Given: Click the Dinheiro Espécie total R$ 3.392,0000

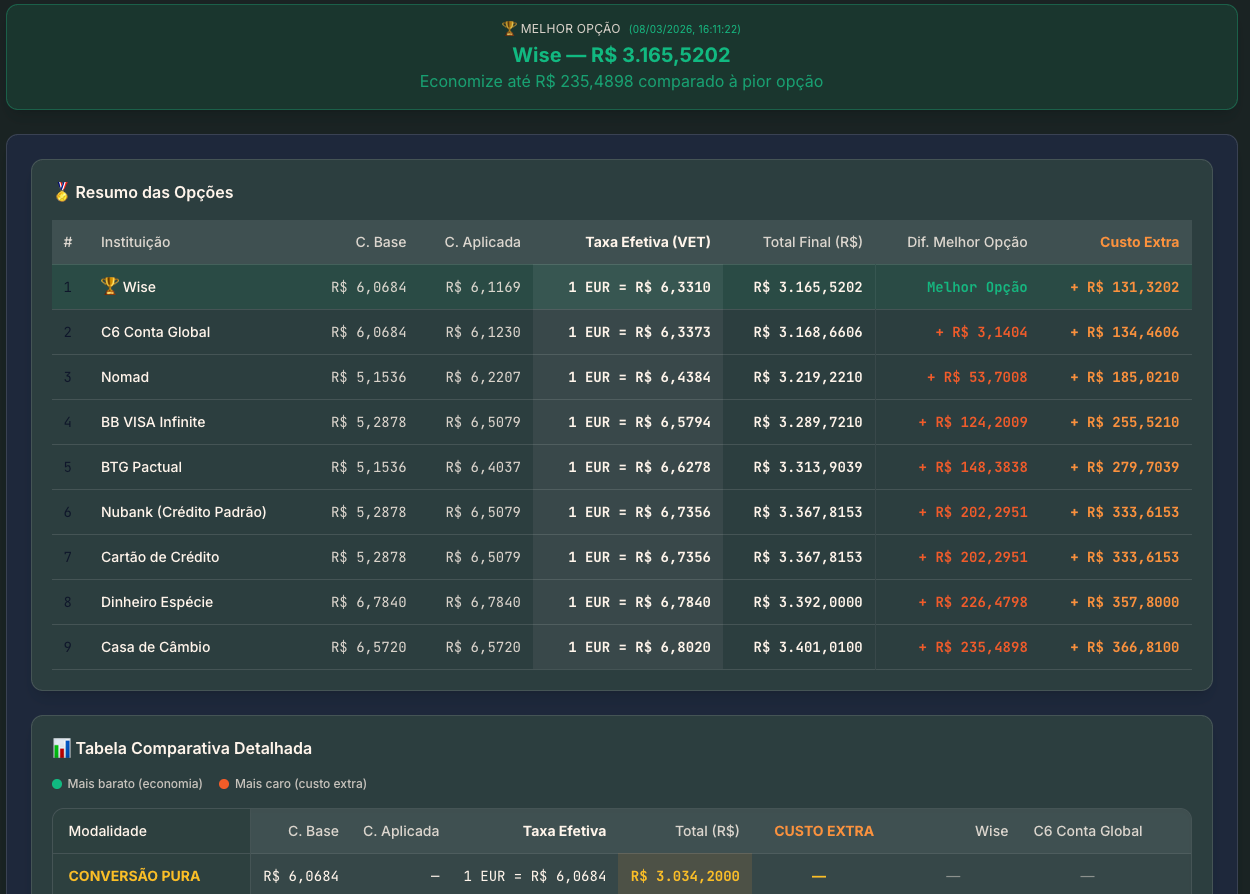Looking at the screenshot, I should pos(808,602).
